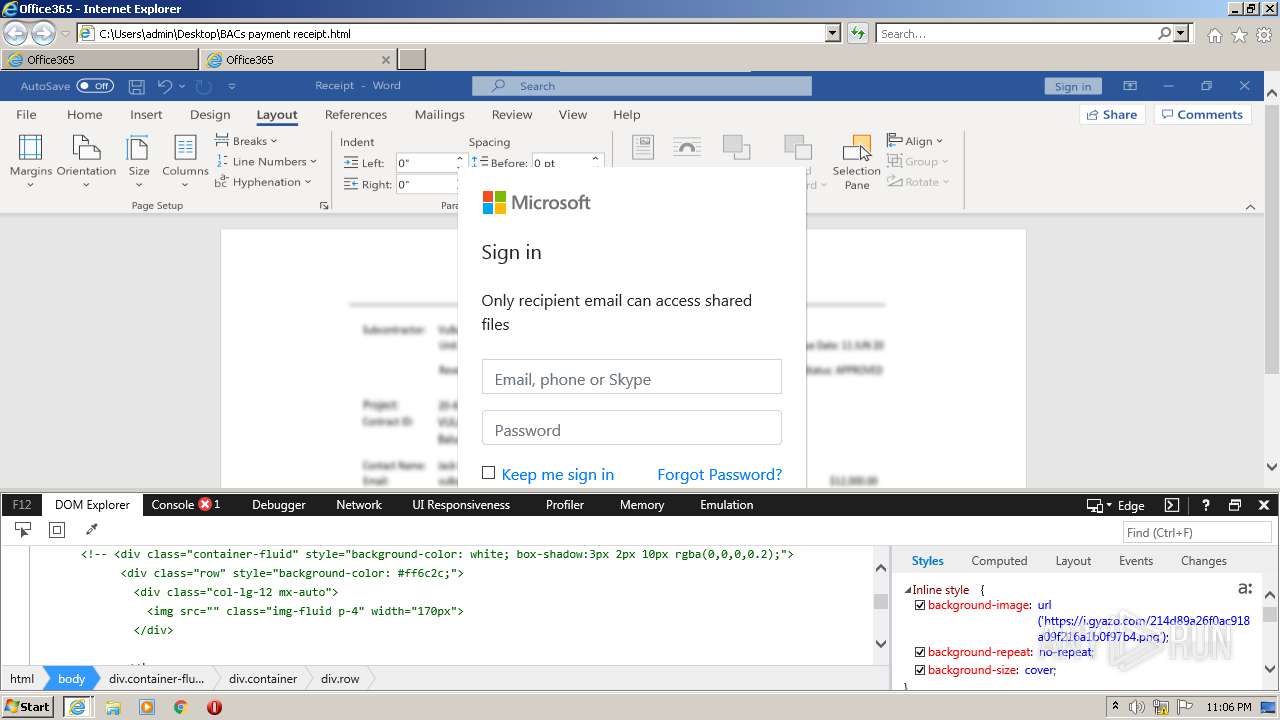Screen dimensions: 1280x720
Task: Click the Word Save disk icon
Action: tap(137, 86)
